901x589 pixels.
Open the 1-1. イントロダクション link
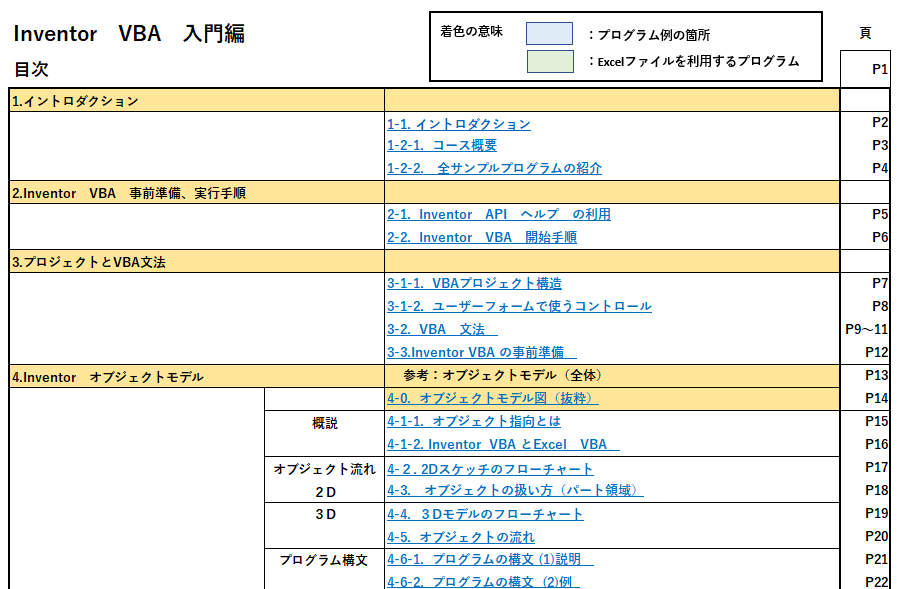click(456, 124)
